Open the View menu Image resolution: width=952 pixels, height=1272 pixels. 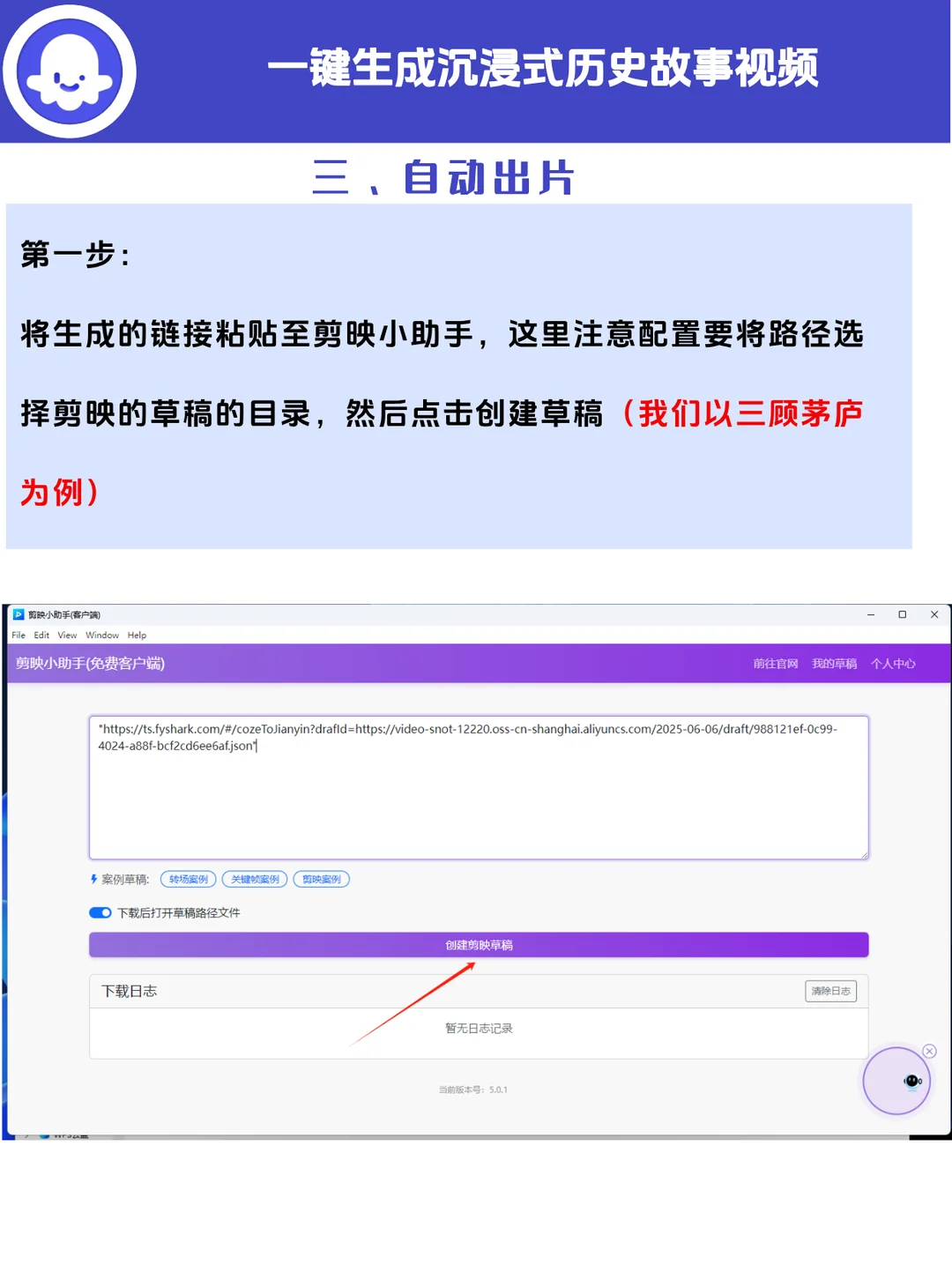(x=67, y=635)
